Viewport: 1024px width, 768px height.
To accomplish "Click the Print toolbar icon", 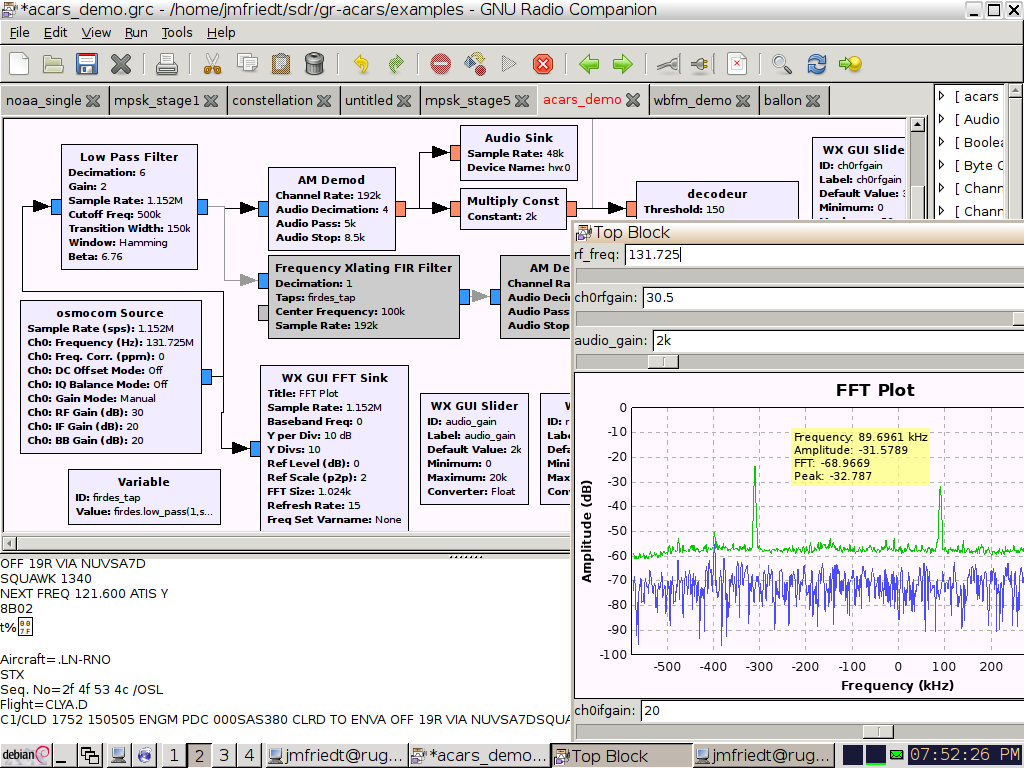I will pos(166,64).
